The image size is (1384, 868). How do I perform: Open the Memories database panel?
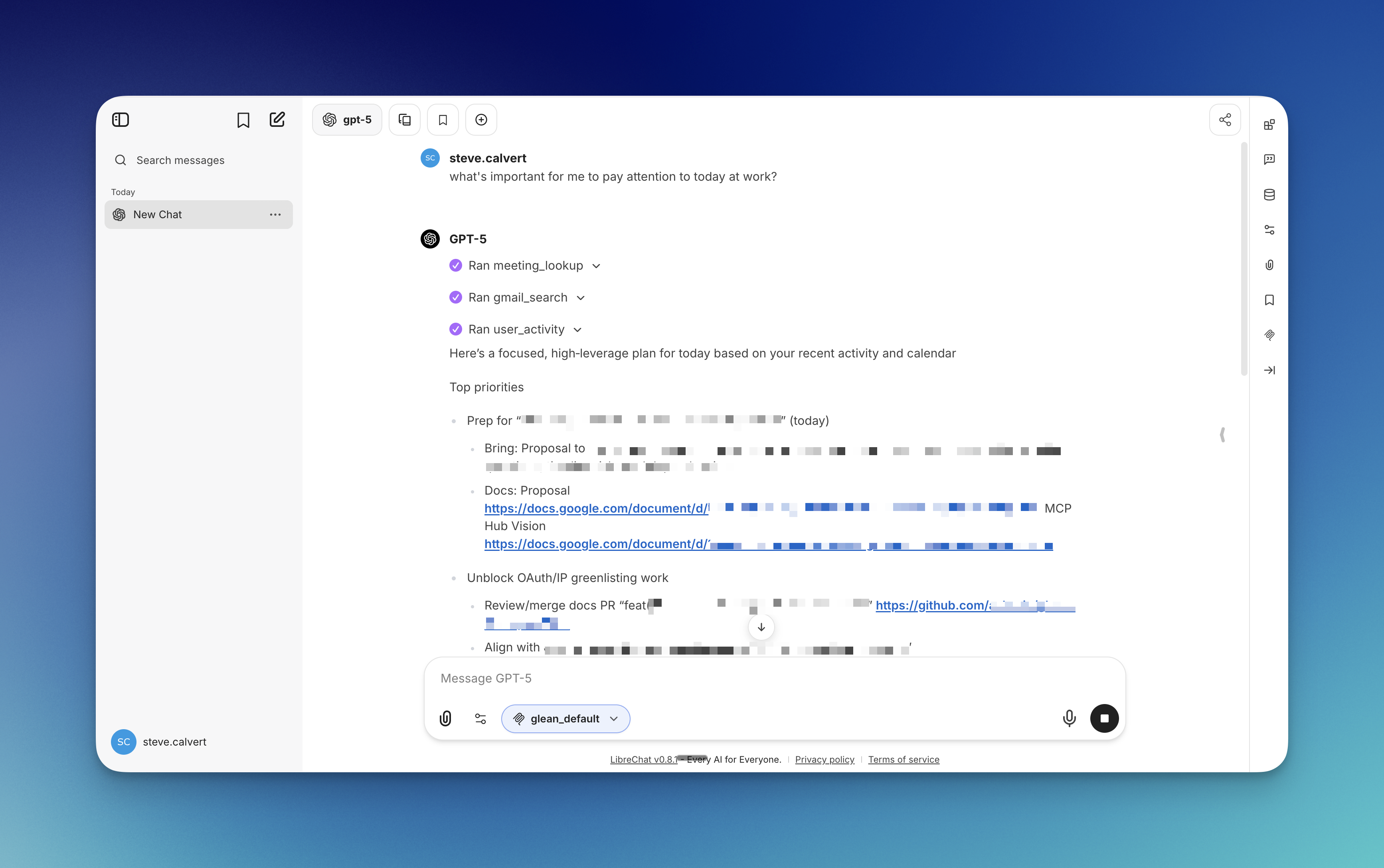click(1269, 194)
